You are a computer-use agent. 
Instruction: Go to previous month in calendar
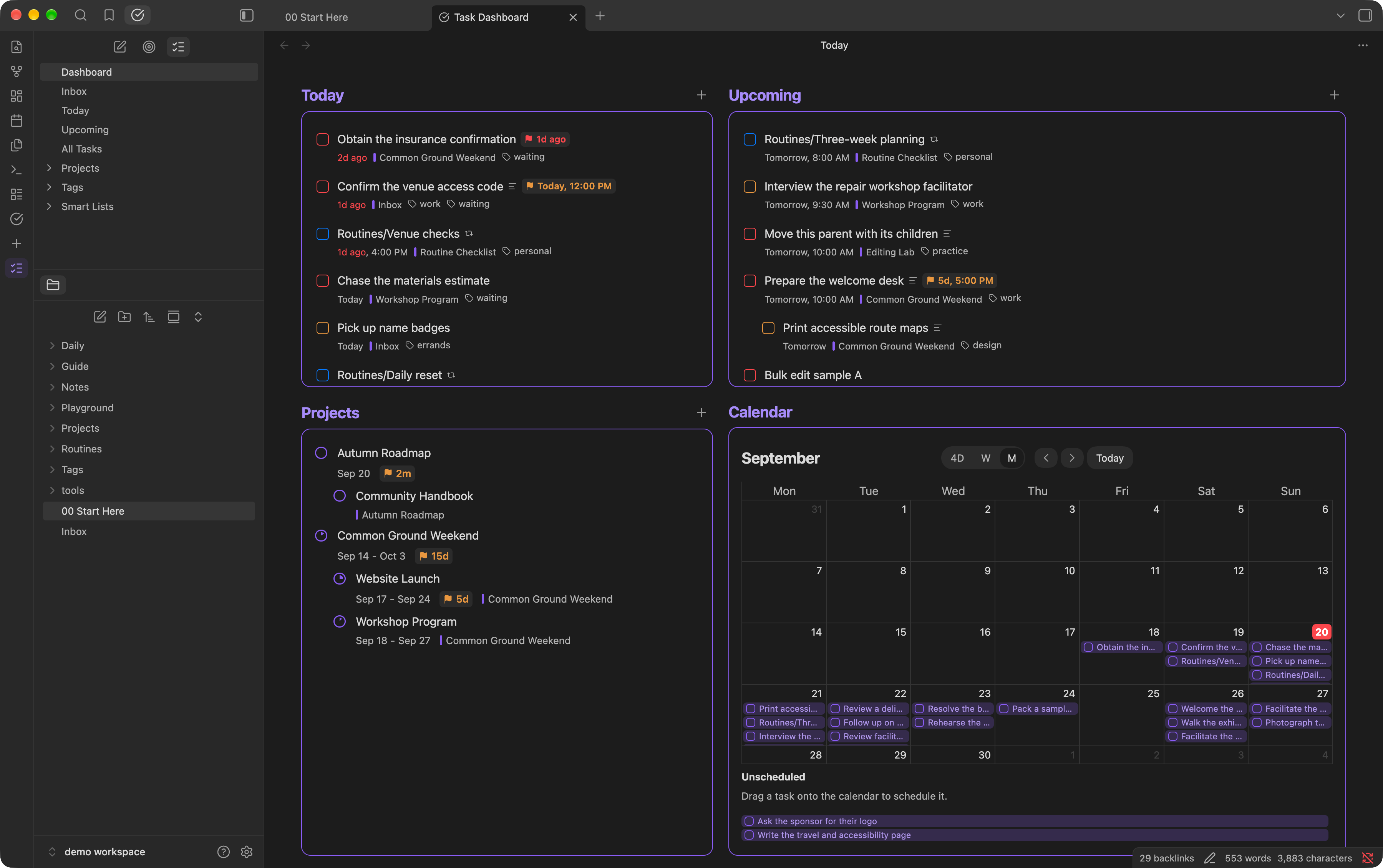point(1046,458)
